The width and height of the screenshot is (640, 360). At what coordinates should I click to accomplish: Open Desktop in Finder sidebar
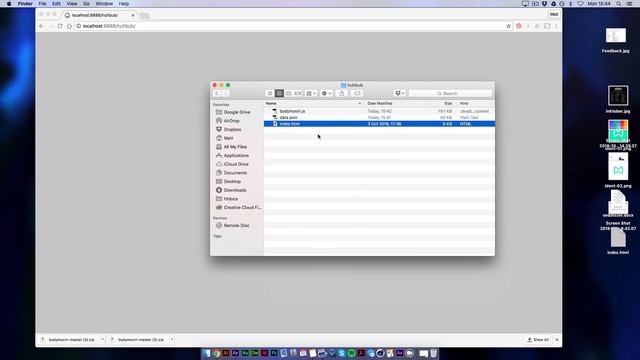point(232,182)
